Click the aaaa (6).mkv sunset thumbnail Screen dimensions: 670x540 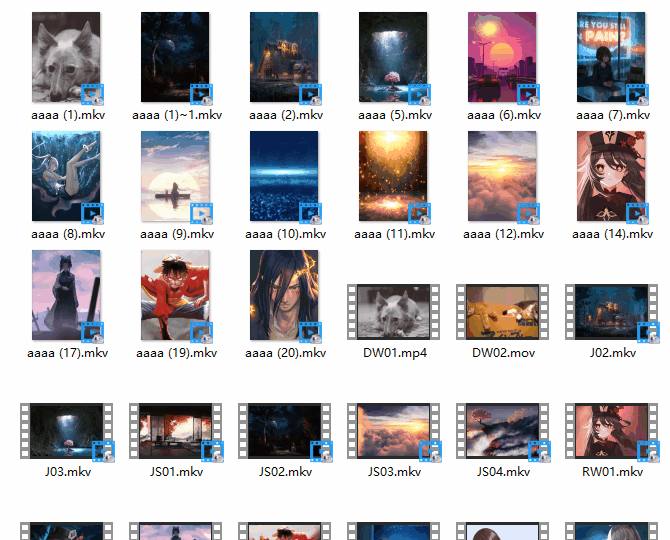click(503, 58)
